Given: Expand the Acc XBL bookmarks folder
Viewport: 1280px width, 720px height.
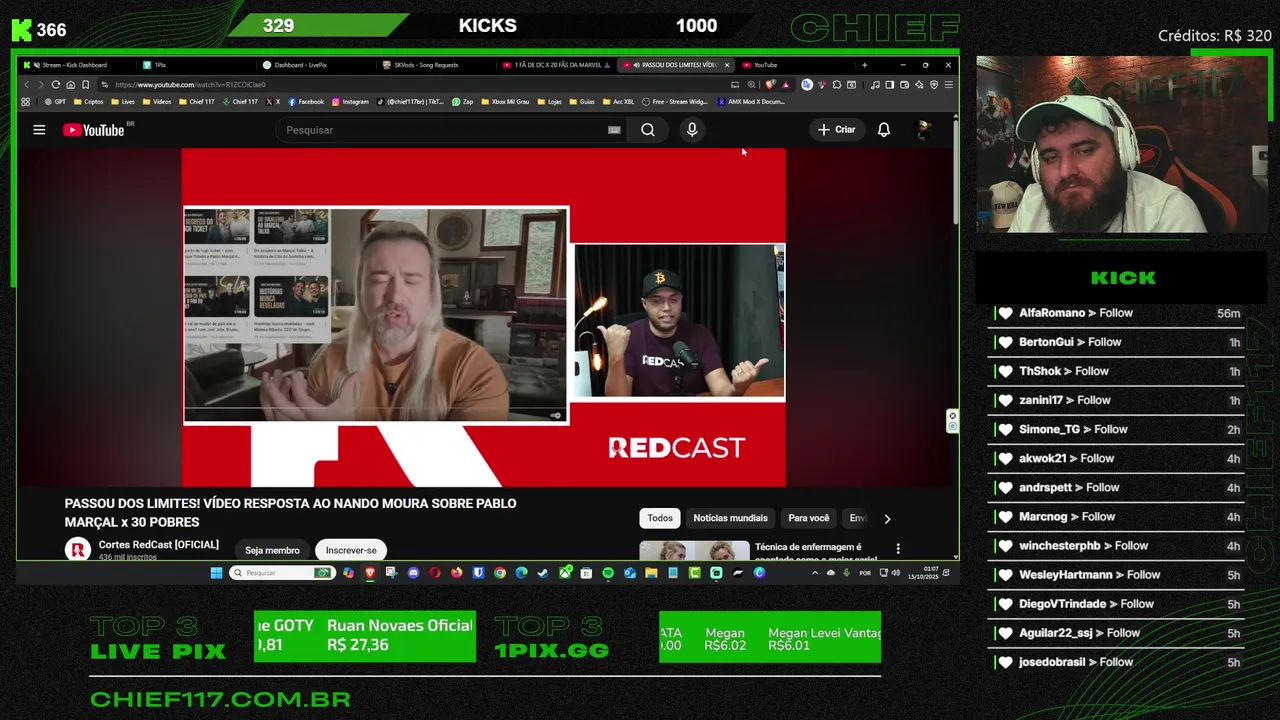Looking at the screenshot, I should click(617, 102).
